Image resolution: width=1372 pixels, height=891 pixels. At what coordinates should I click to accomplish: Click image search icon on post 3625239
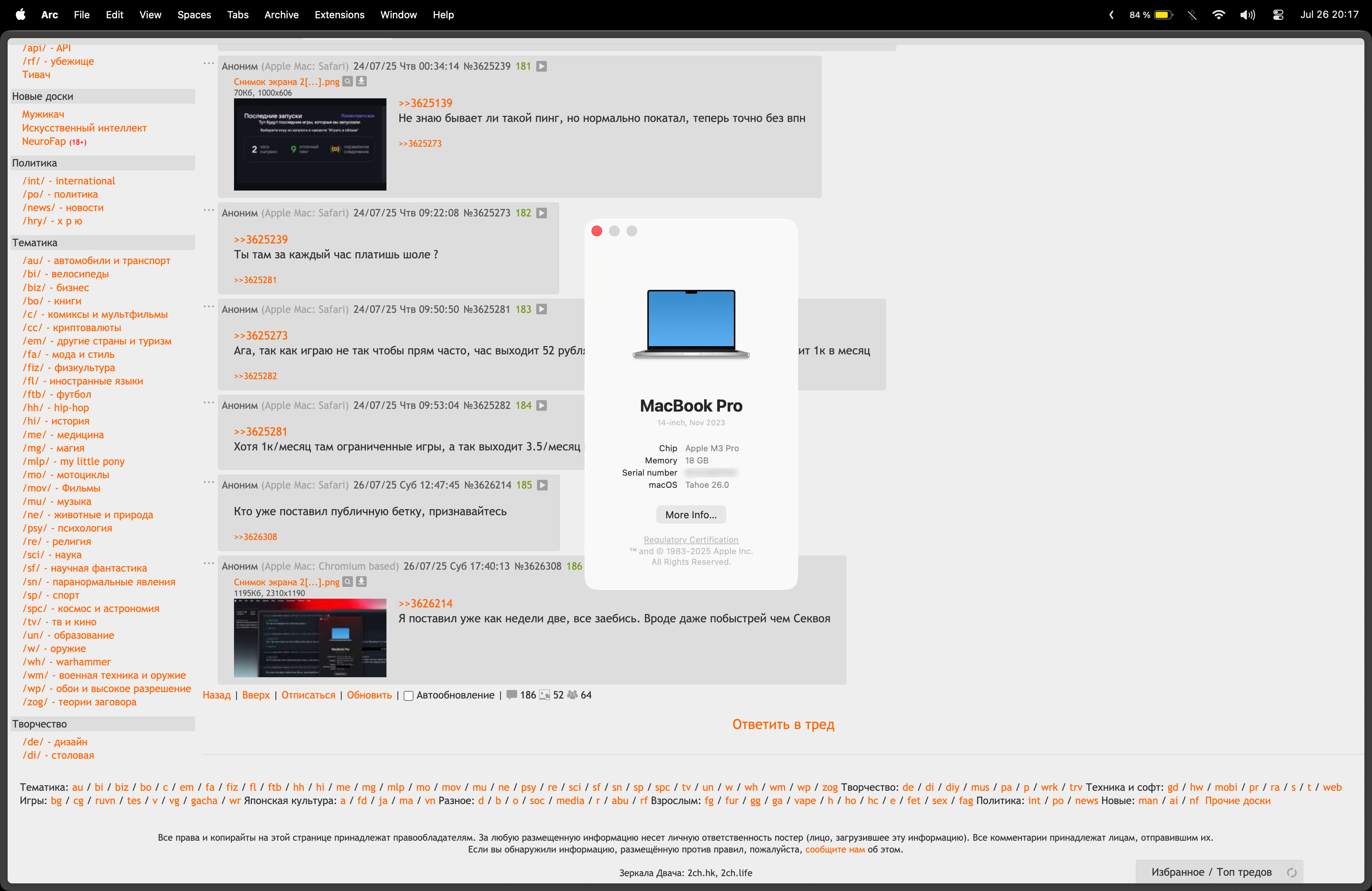tap(348, 81)
